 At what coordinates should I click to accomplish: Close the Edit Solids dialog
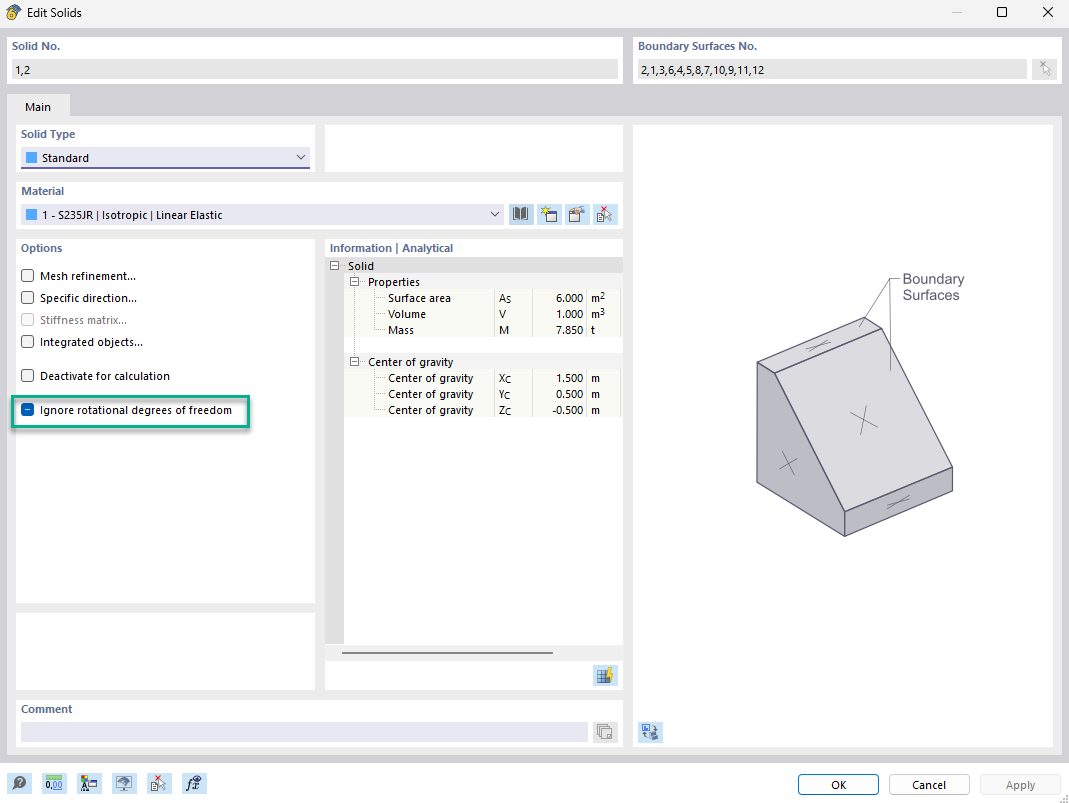coord(1048,12)
